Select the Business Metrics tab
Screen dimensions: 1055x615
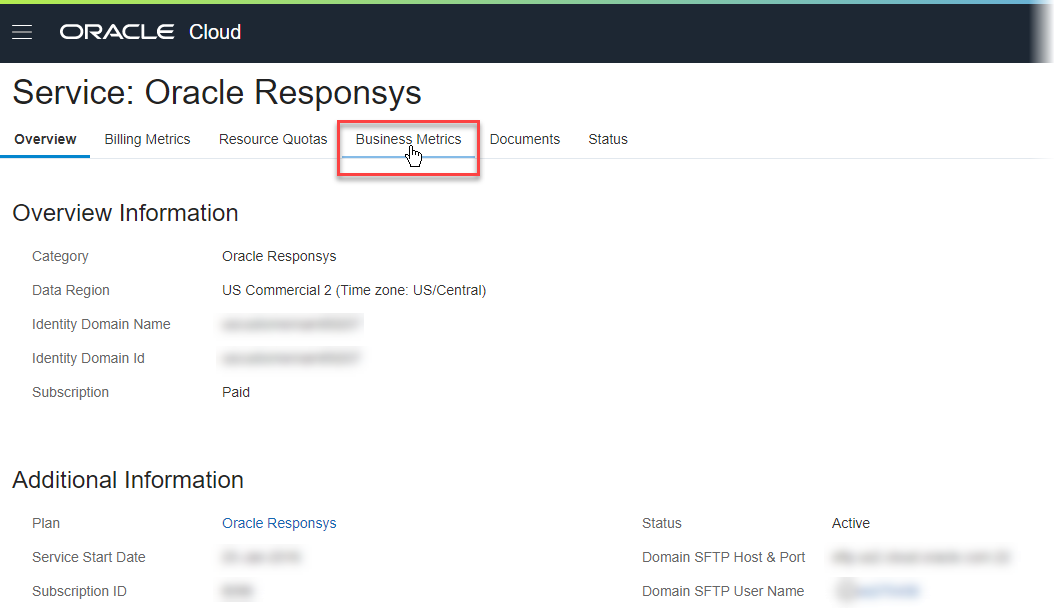click(x=408, y=139)
